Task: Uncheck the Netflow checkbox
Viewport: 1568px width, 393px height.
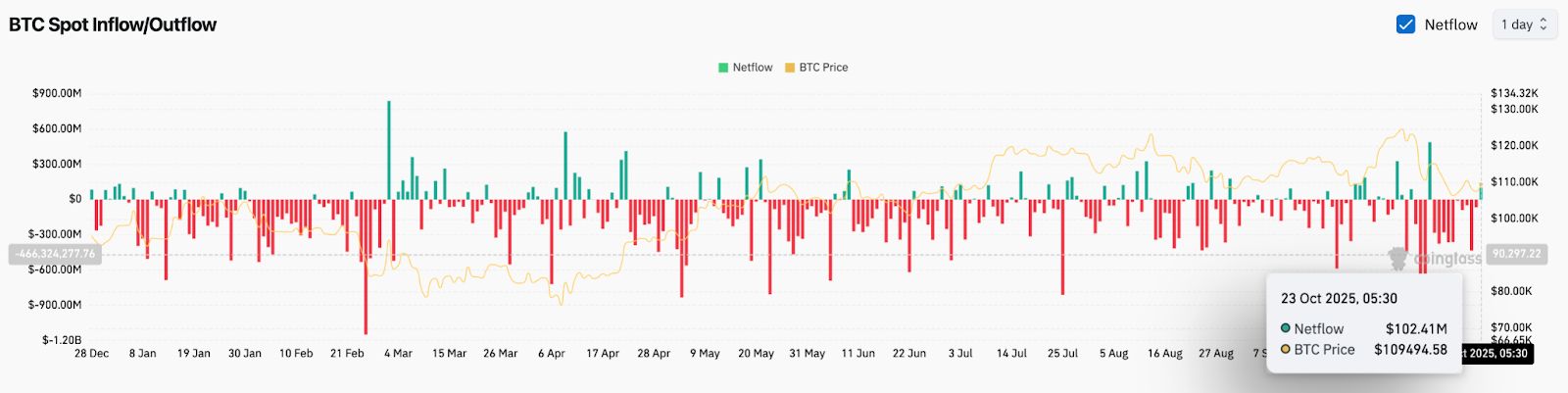Action: coord(1405,25)
